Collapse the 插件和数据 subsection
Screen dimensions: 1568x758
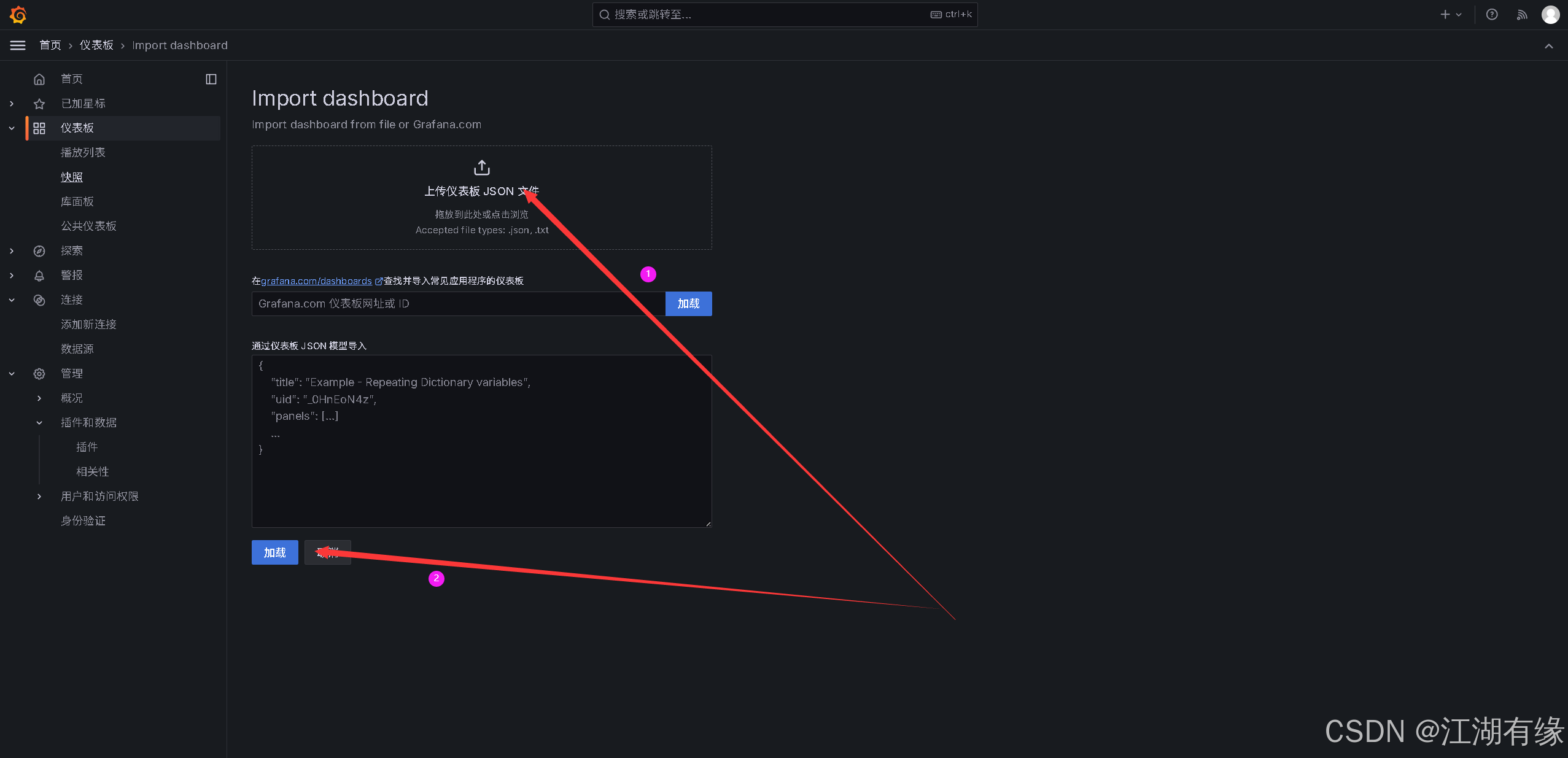[39, 423]
